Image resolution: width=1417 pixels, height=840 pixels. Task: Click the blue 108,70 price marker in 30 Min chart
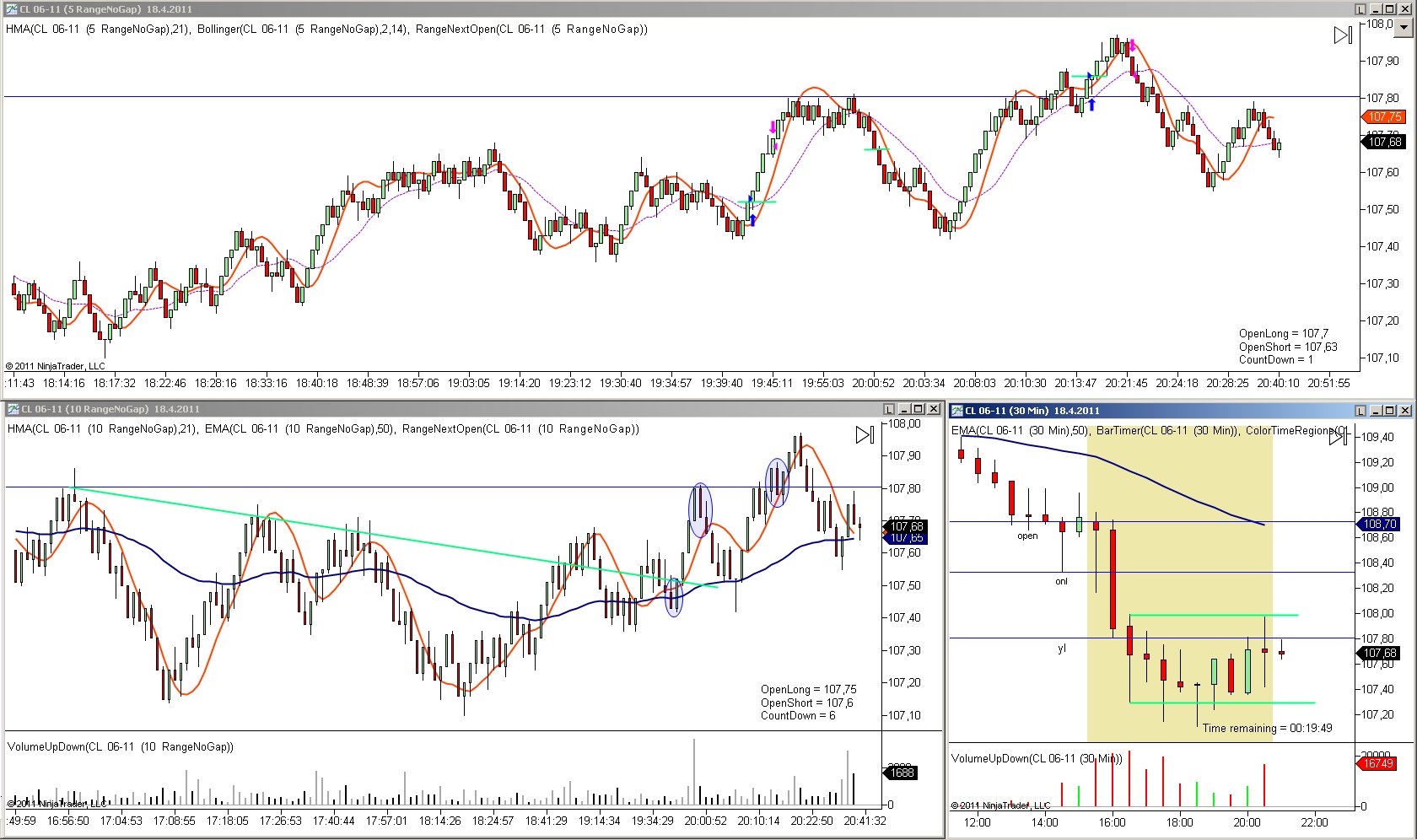pyautogui.click(x=1379, y=524)
